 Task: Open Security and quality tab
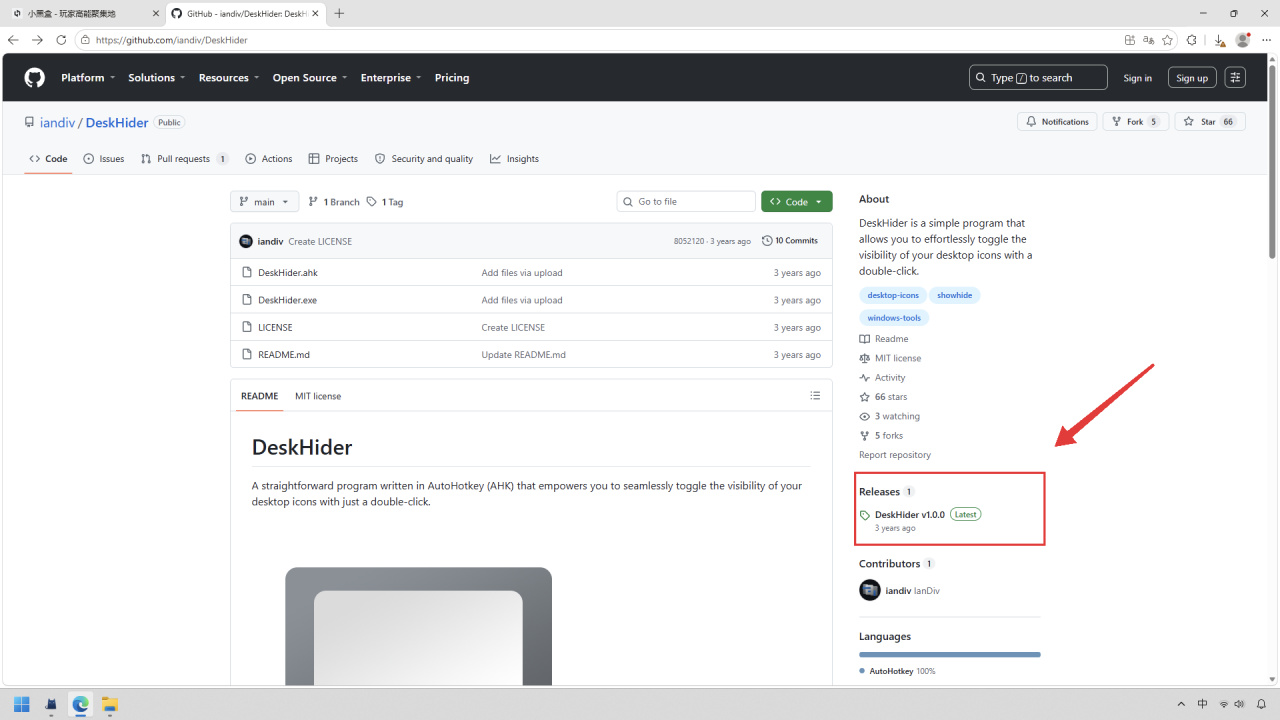424,159
